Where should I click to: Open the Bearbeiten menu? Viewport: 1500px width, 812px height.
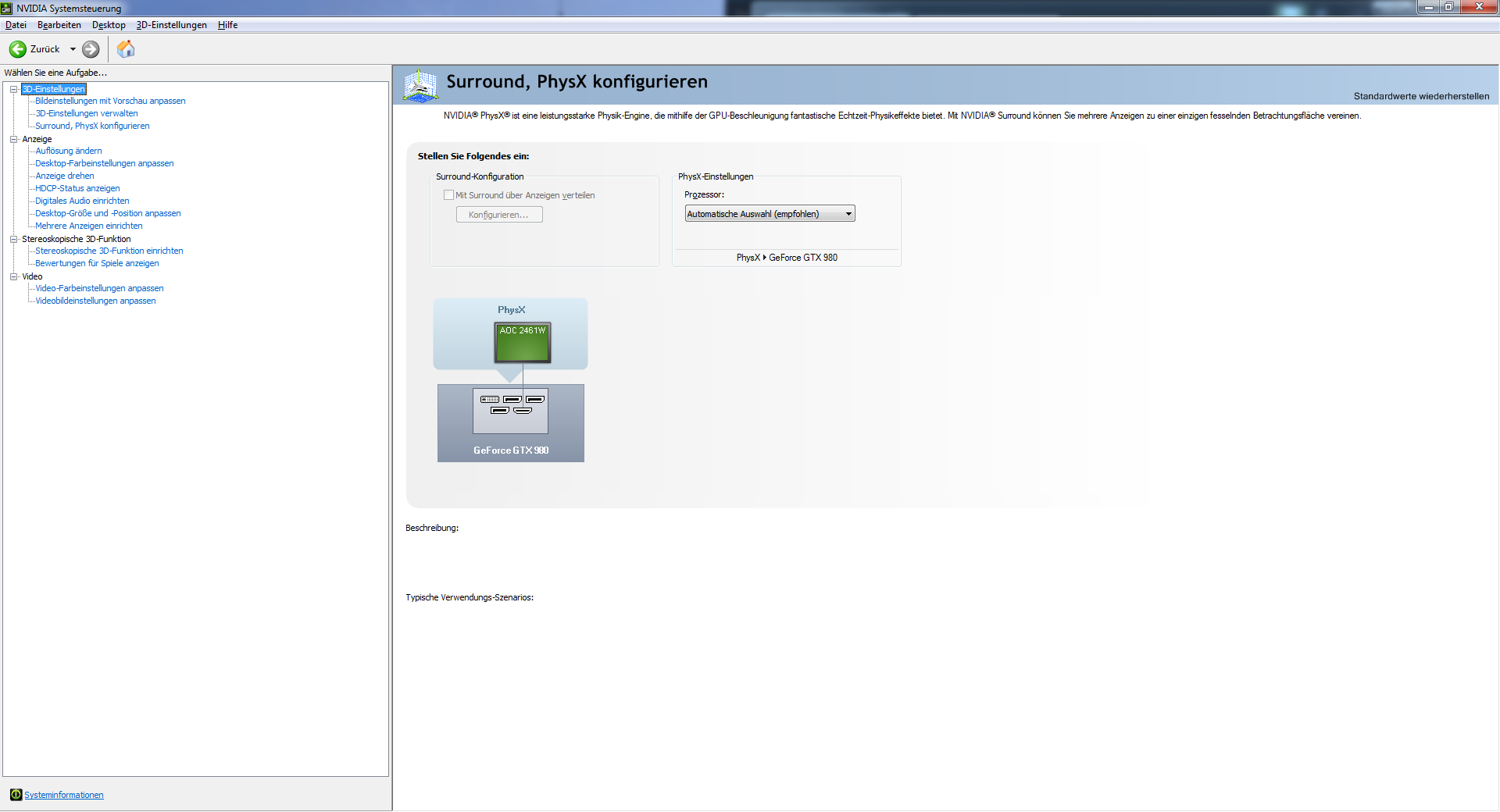[x=59, y=25]
